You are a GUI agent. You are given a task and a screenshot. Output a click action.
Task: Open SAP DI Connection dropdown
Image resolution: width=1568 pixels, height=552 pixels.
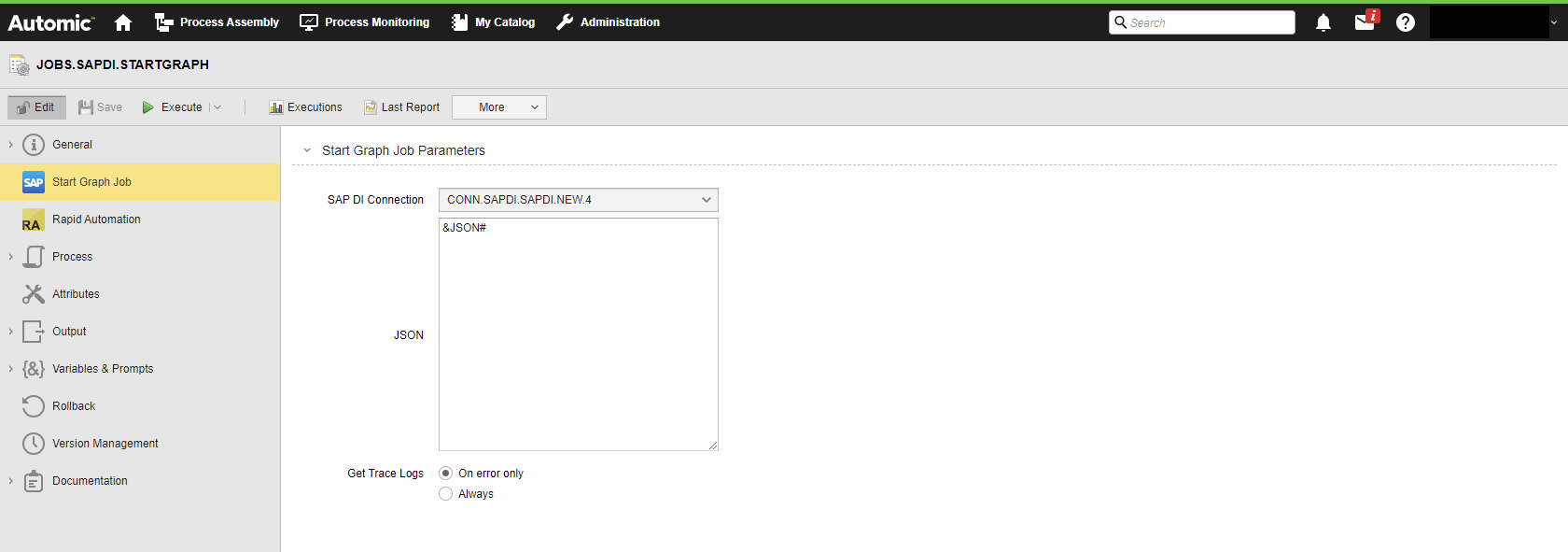[x=579, y=200]
